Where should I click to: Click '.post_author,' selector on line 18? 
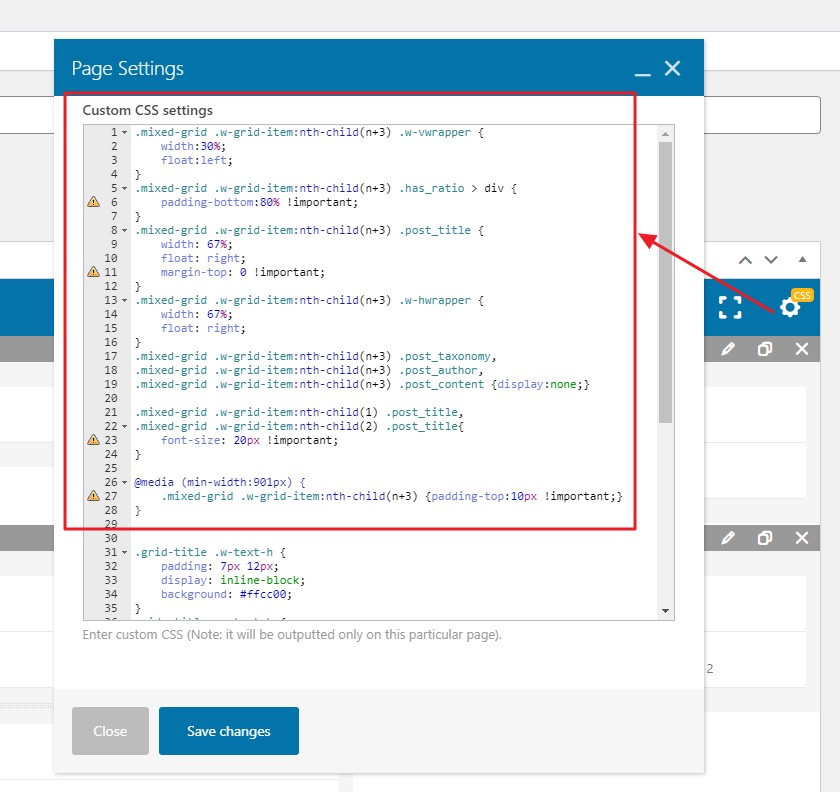click(x=441, y=370)
